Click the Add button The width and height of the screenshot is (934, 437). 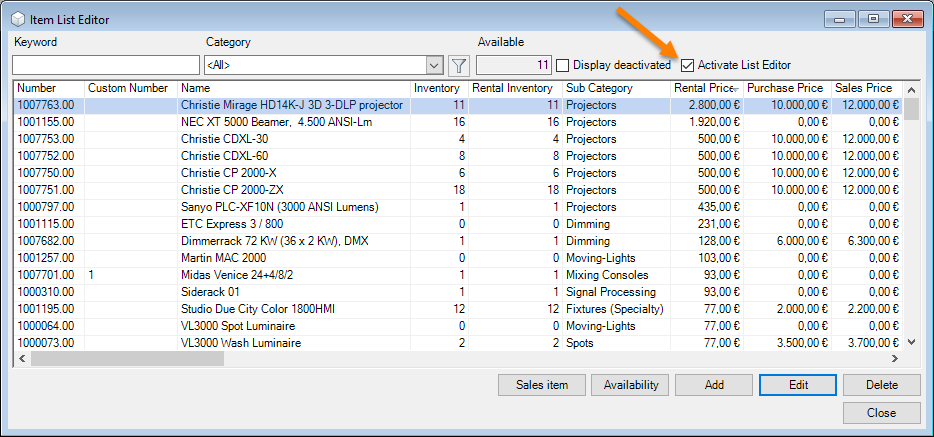714,385
